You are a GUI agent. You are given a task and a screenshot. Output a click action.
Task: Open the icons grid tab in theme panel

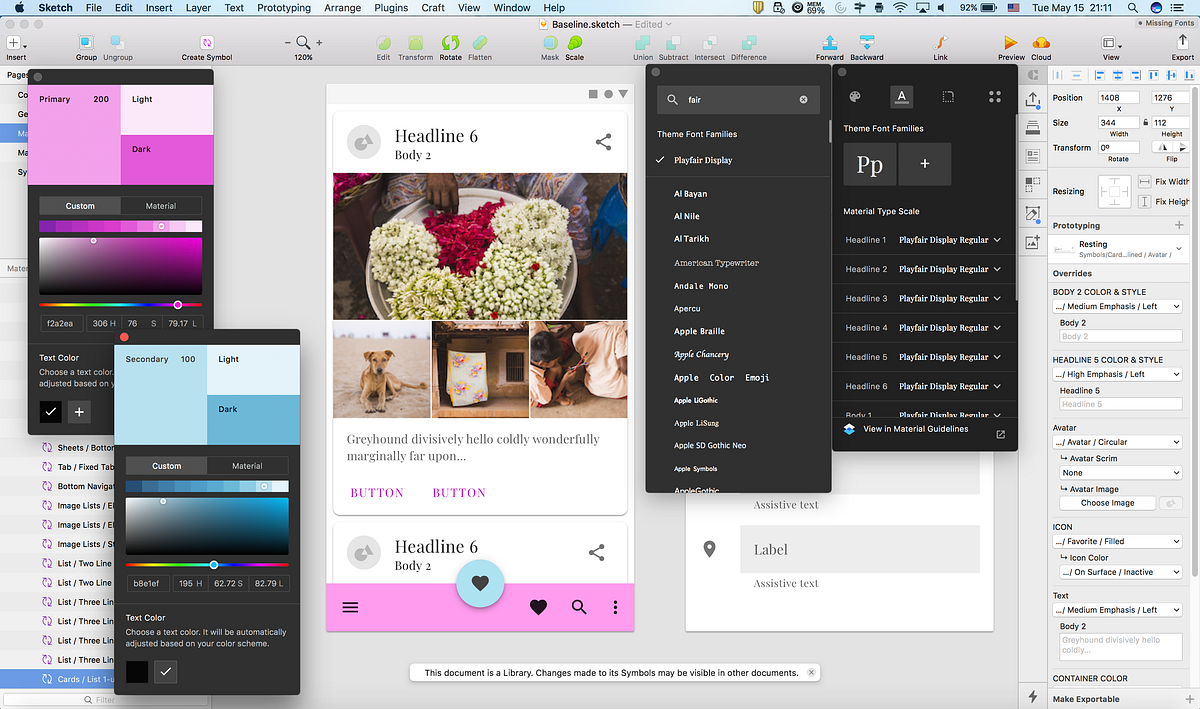[x=995, y=97]
